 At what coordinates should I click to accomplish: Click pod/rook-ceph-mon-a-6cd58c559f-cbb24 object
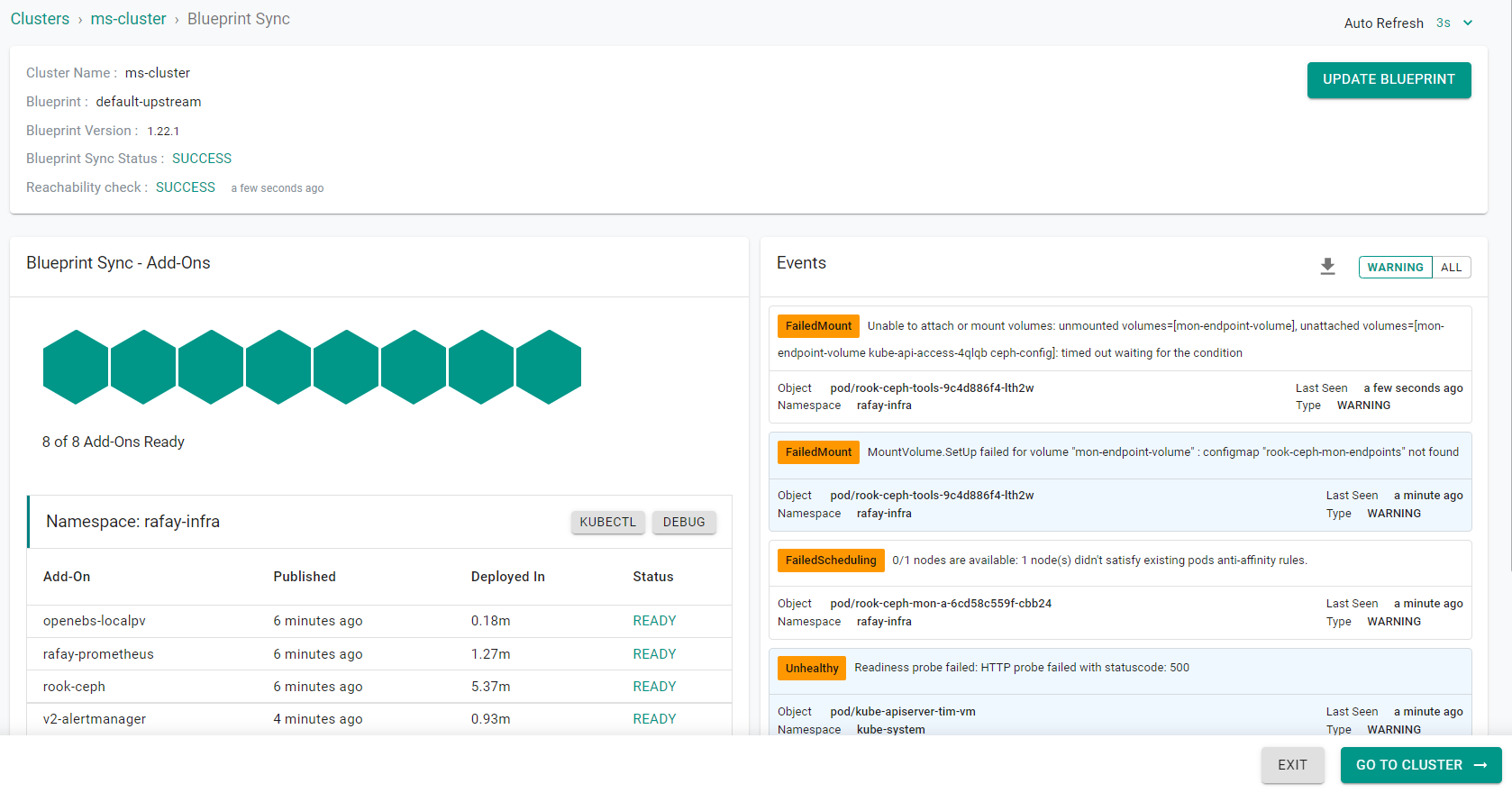(x=941, y=604)
